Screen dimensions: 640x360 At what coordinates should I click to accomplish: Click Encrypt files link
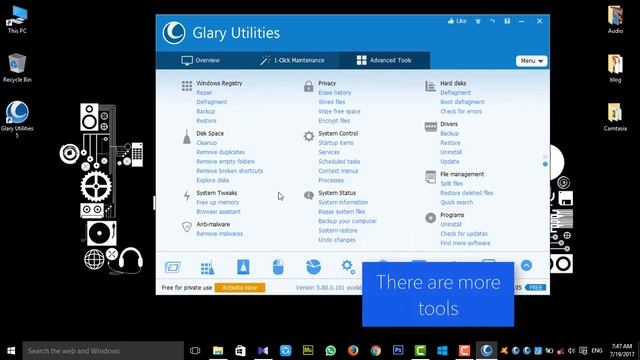tap(334, 121)
